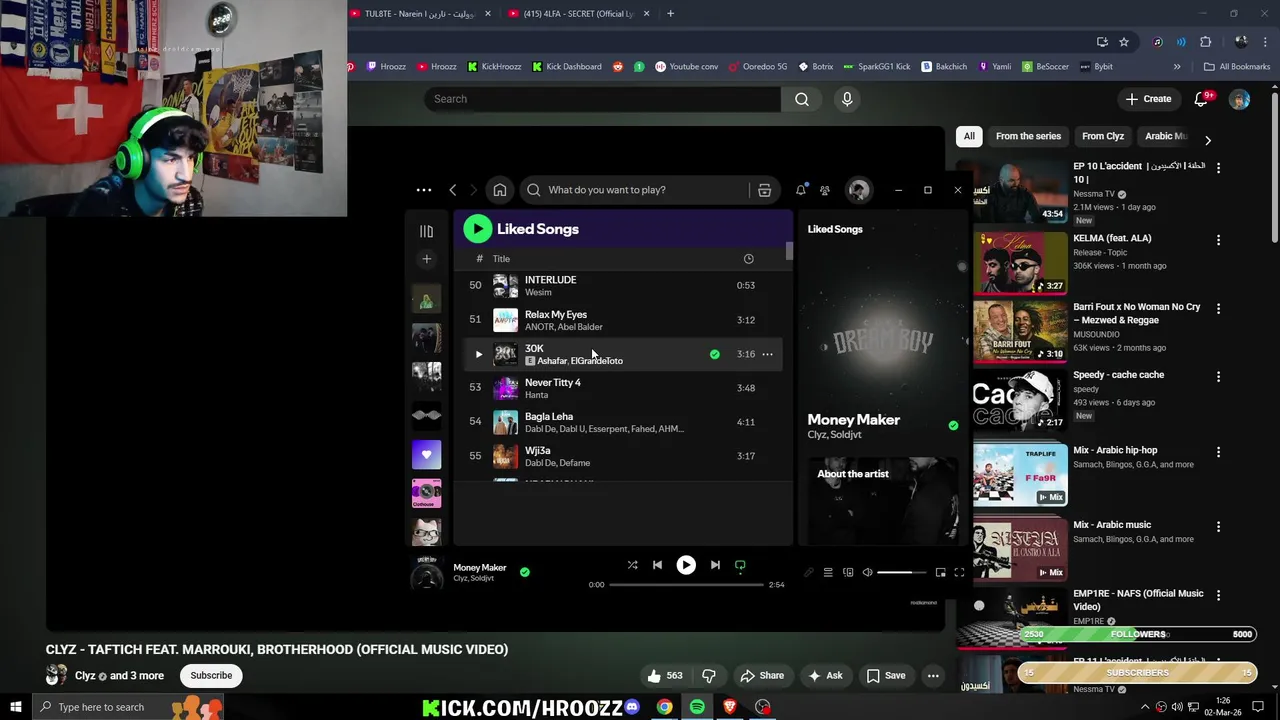Open the Windows Start menu
The image size is (1280, 720).
tap(16, 707)
